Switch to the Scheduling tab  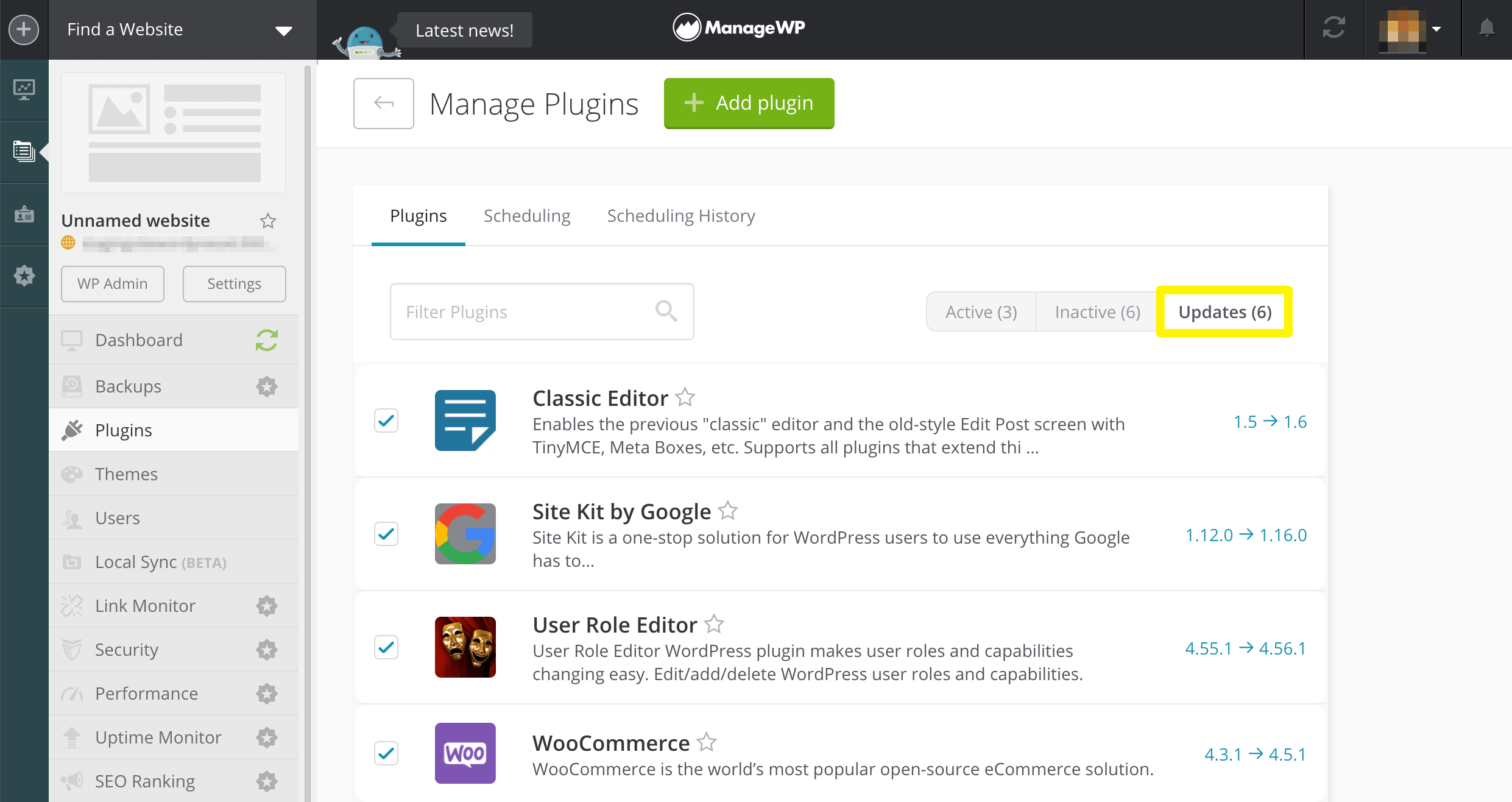click(526, 216)
